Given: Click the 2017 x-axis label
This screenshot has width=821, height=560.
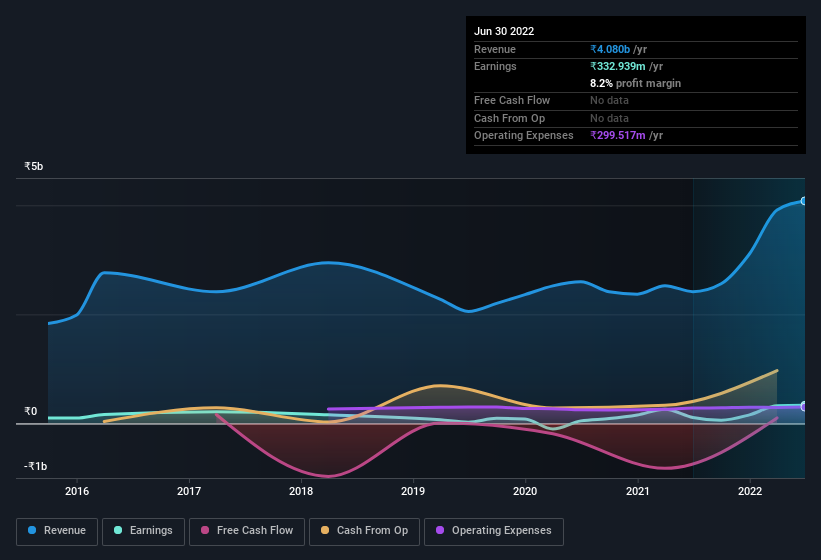Looking at the screenshot, I should pyautogui.click(x=189, y=491).
